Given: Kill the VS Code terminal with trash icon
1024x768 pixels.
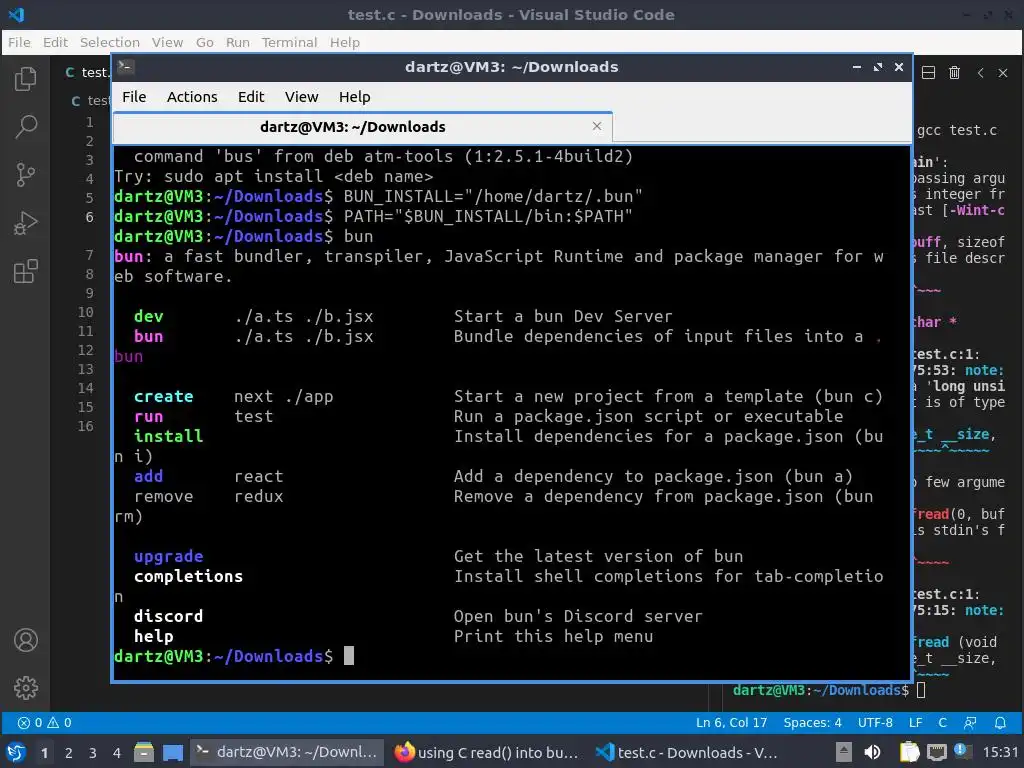Looking at the screenshot, I should [x=954, y=72].
